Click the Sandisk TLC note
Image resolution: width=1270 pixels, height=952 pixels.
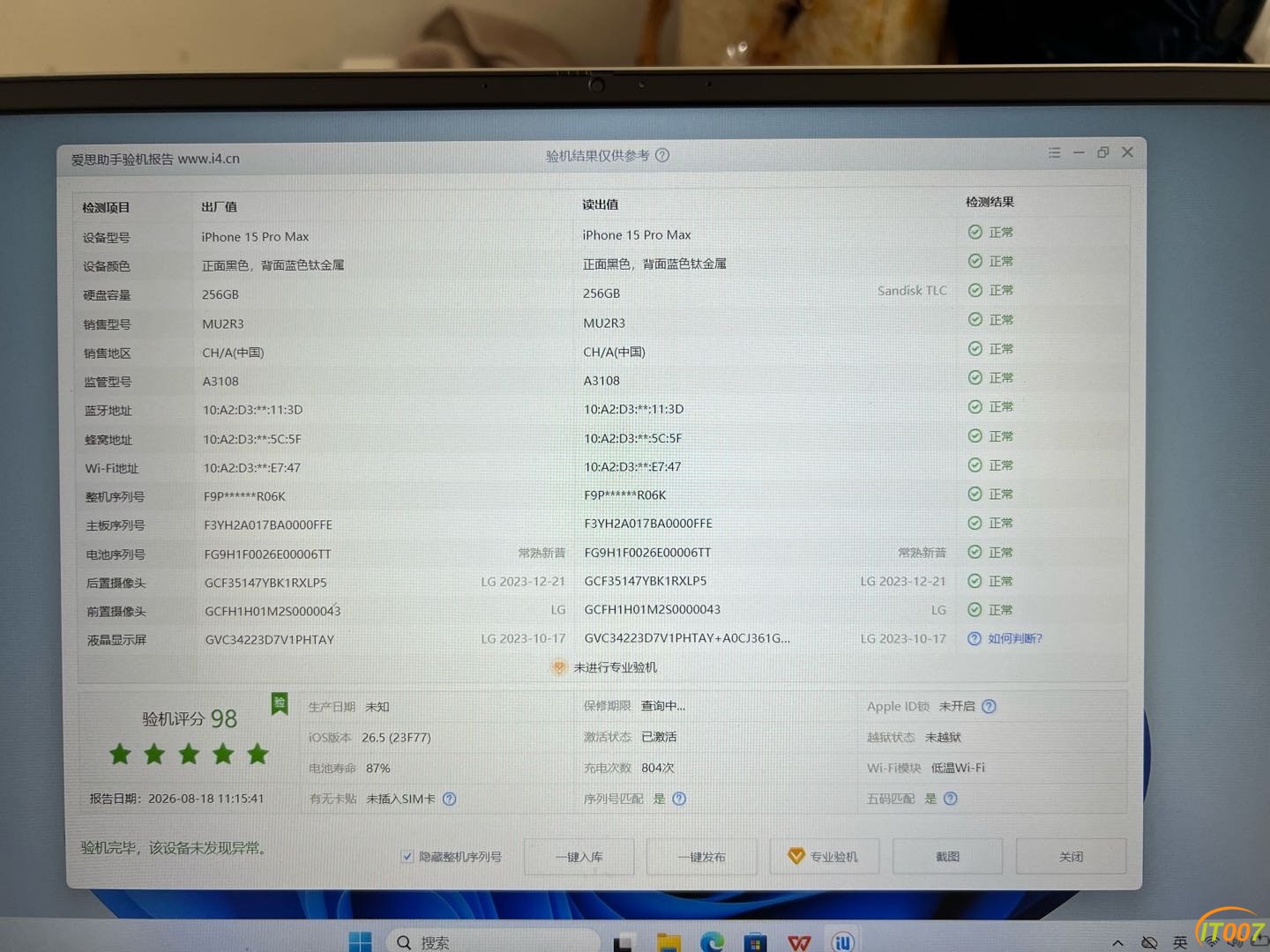(x=912, y=290)
